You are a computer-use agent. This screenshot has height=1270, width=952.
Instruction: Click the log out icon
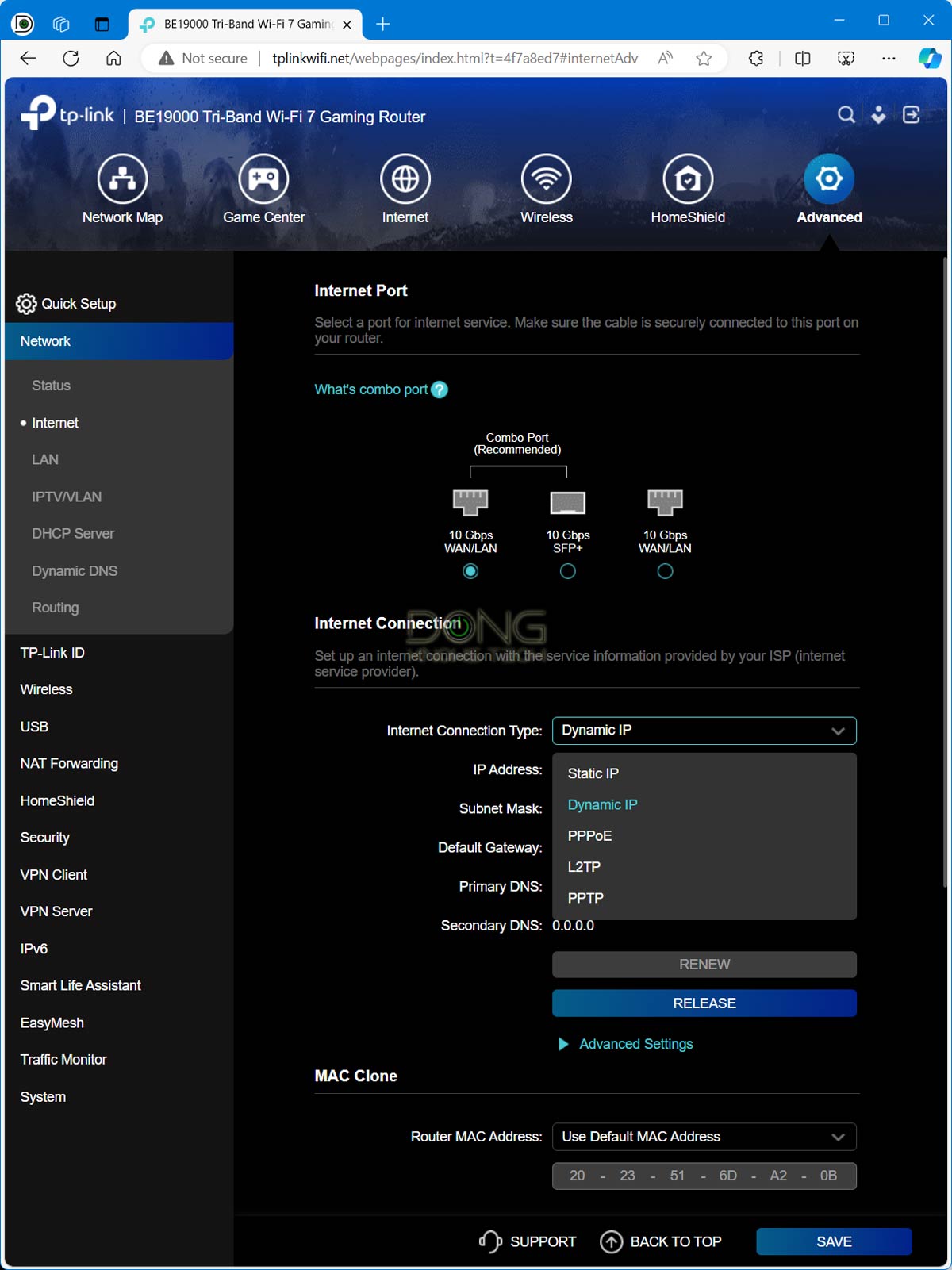point(911,115)
